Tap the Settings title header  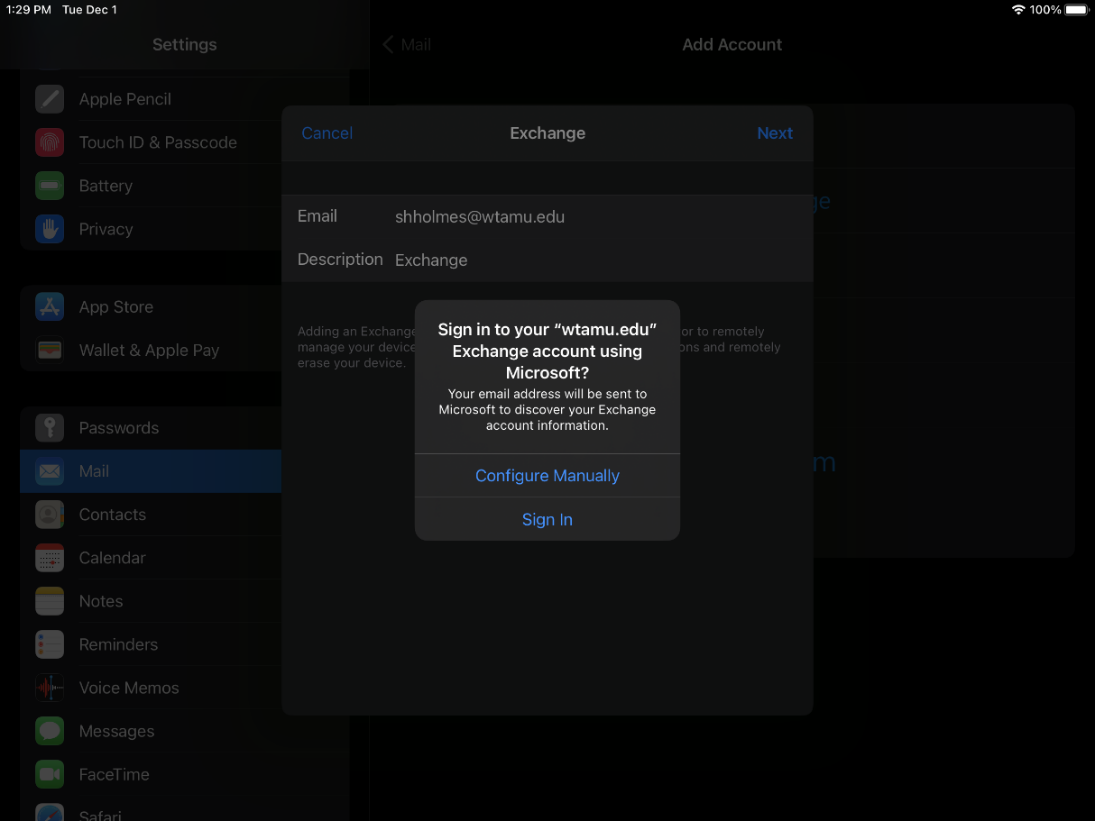[184, 45]
